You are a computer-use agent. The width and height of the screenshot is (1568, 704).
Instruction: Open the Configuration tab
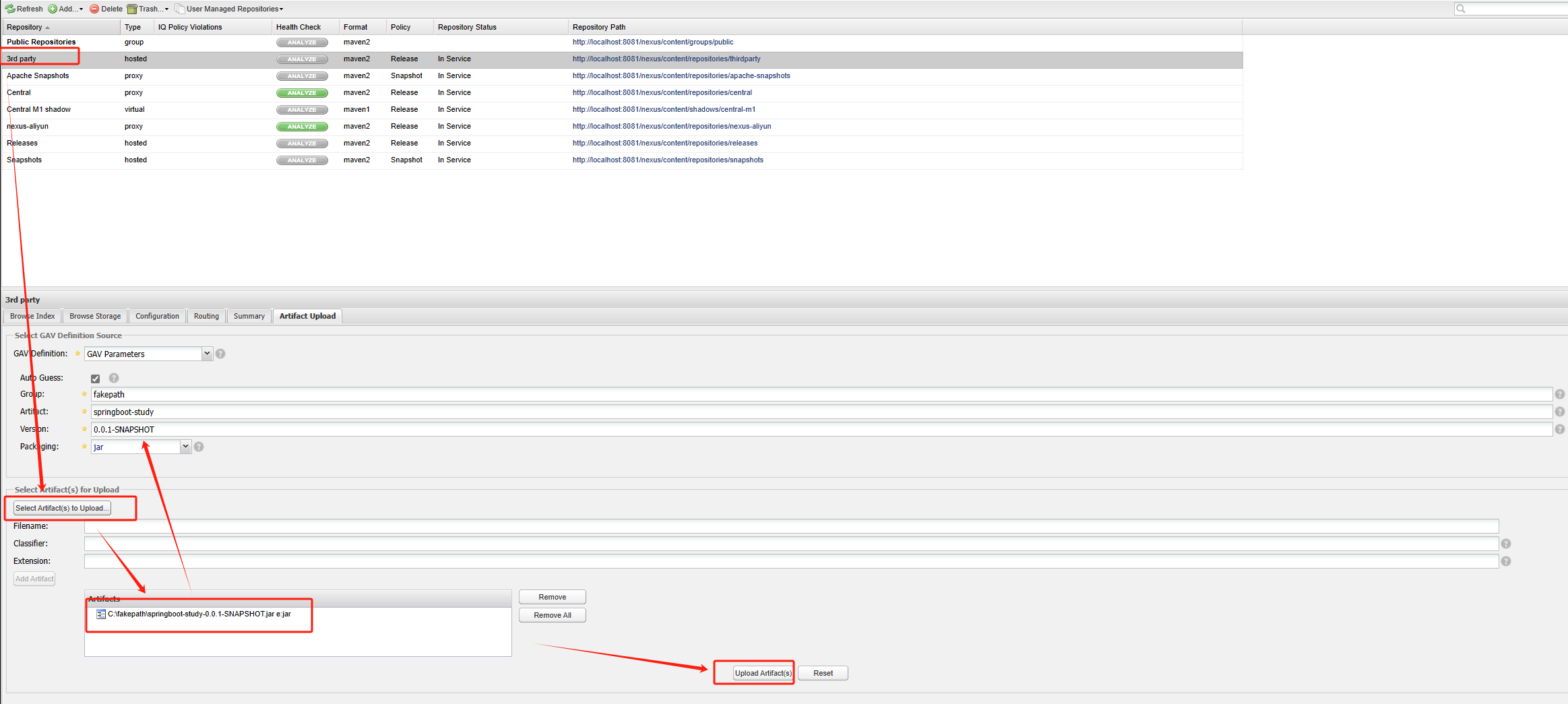click(x=157, y=316)
